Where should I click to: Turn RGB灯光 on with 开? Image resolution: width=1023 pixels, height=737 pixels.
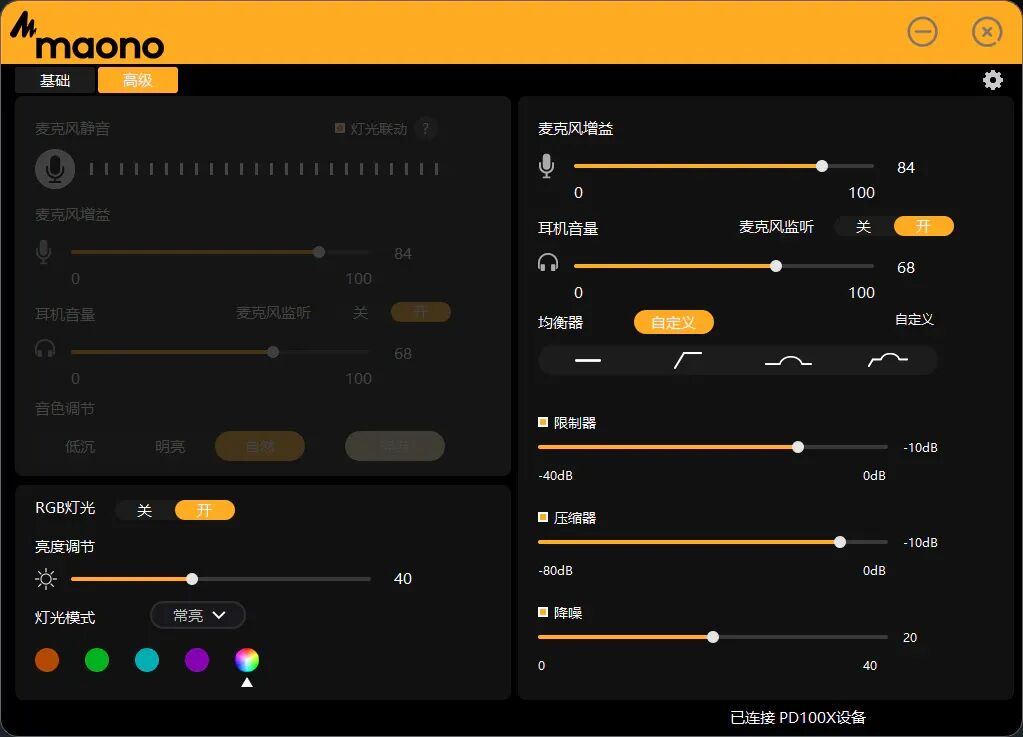tap(205, 510)
